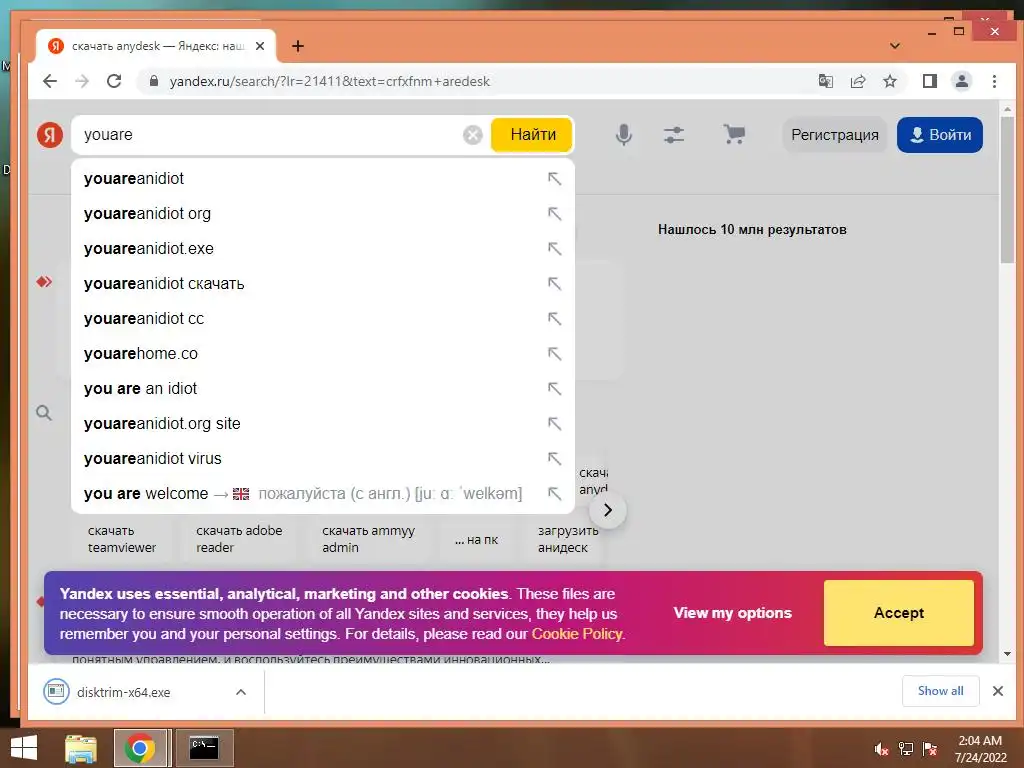Choose suggestion you are an idiot
This screenshot has height=768, width=1024.
tap(323, 389)
